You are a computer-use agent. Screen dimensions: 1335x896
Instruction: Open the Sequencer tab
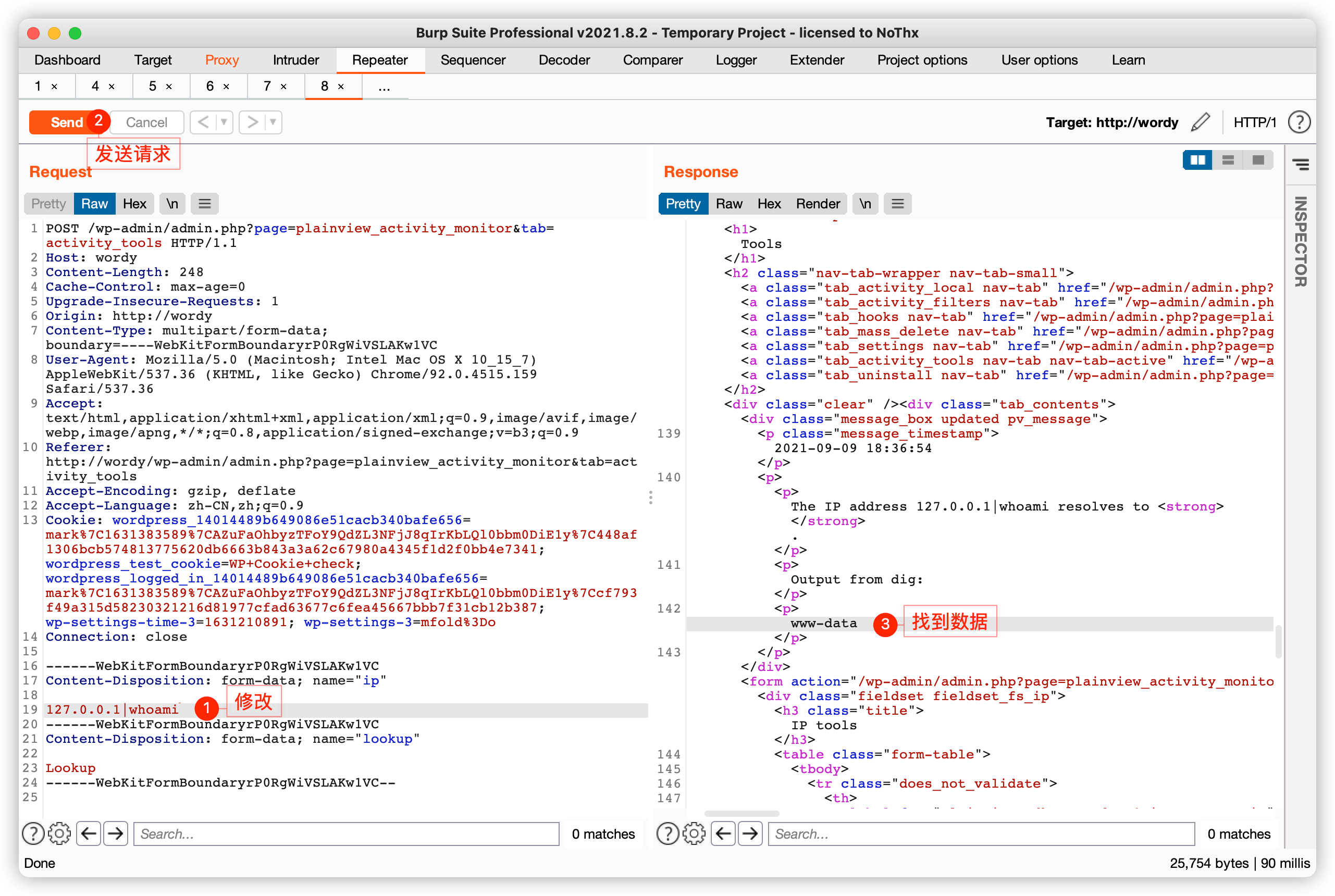[473, 60]
